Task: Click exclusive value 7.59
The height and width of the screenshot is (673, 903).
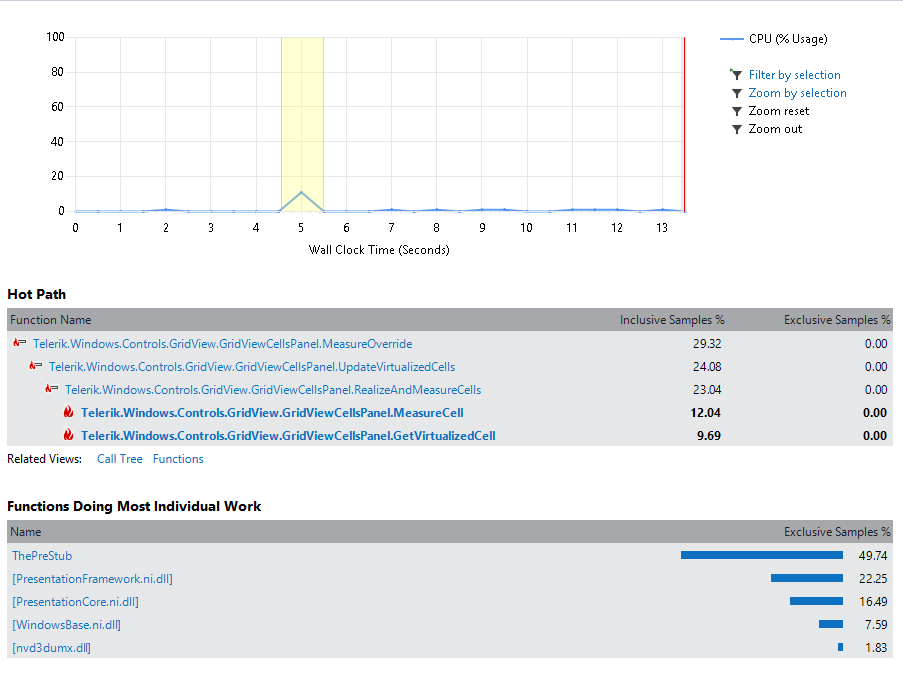Action: (876, 625)
